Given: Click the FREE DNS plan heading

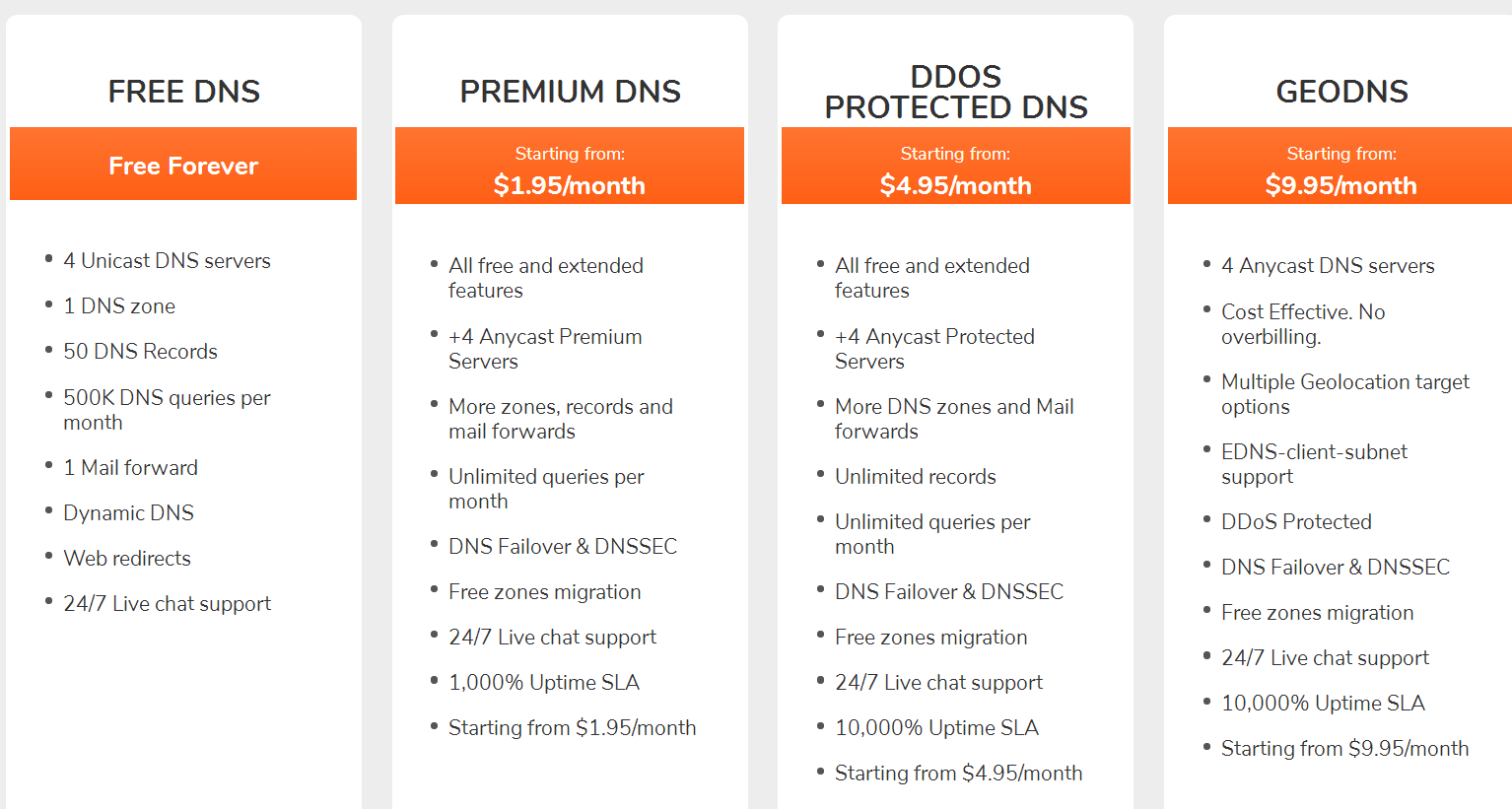Looking at the screenshot, I should point(183,92).
